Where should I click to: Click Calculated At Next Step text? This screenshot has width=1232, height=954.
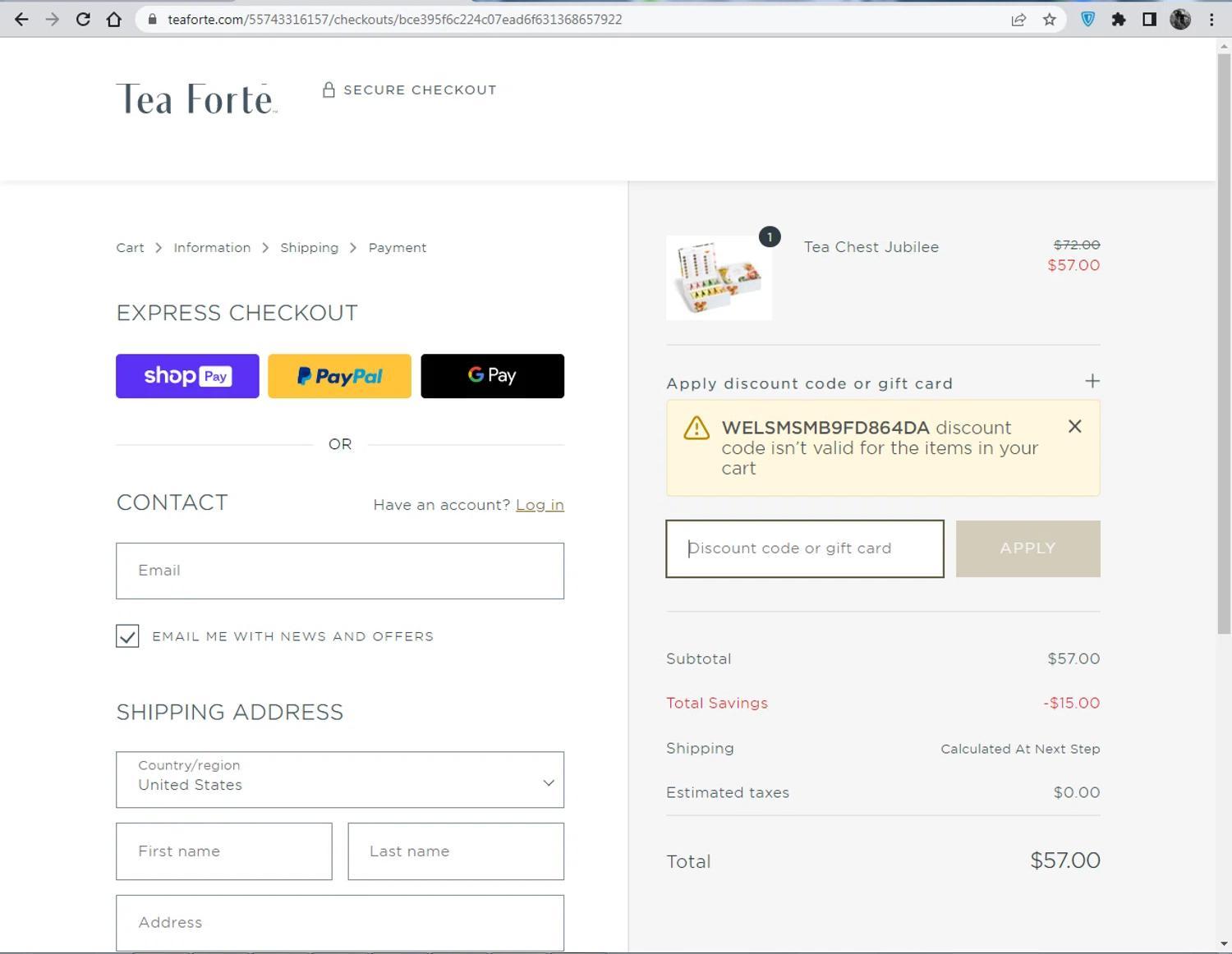1020,749
